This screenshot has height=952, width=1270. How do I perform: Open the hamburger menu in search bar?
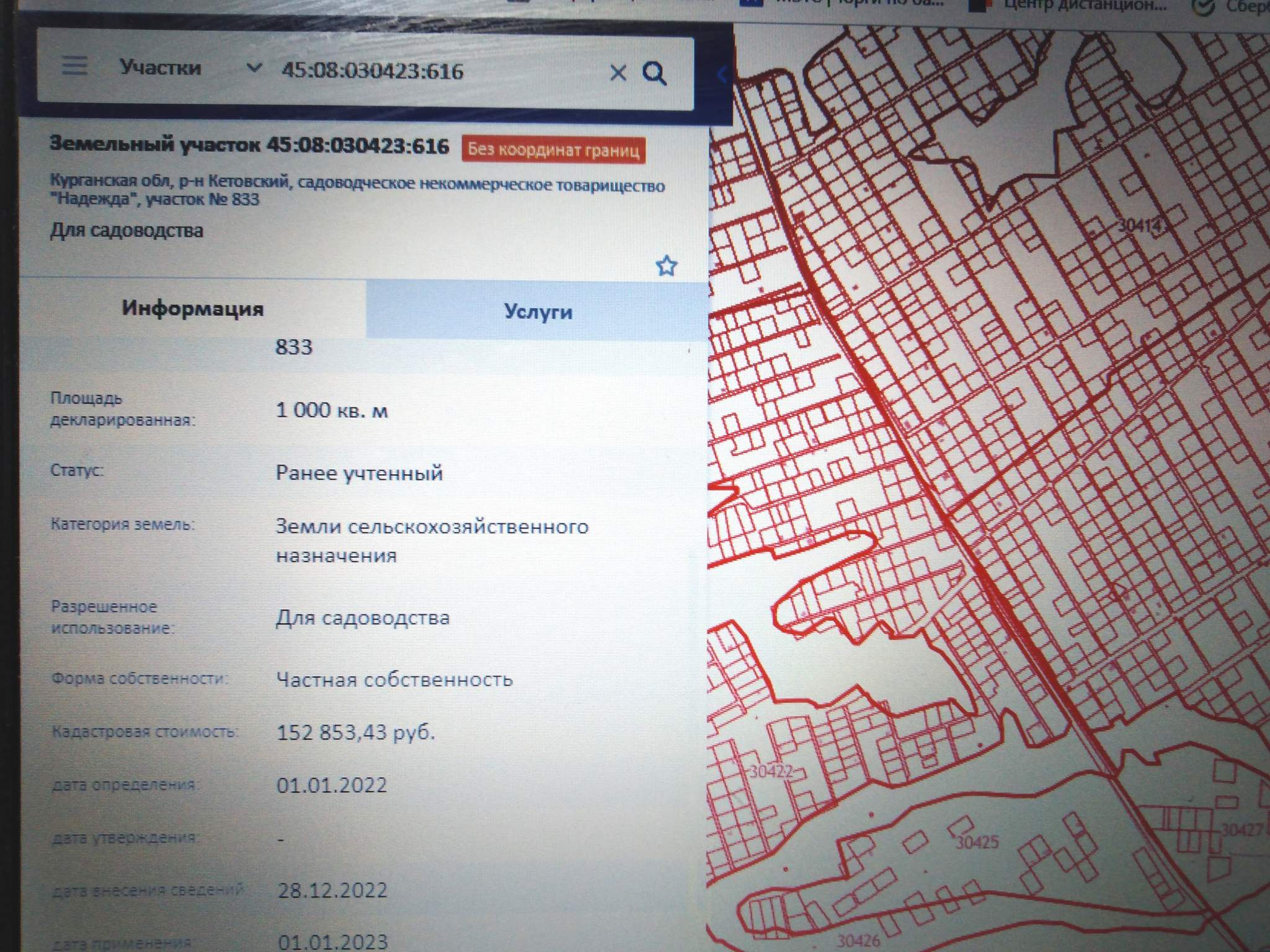[74, 66]
